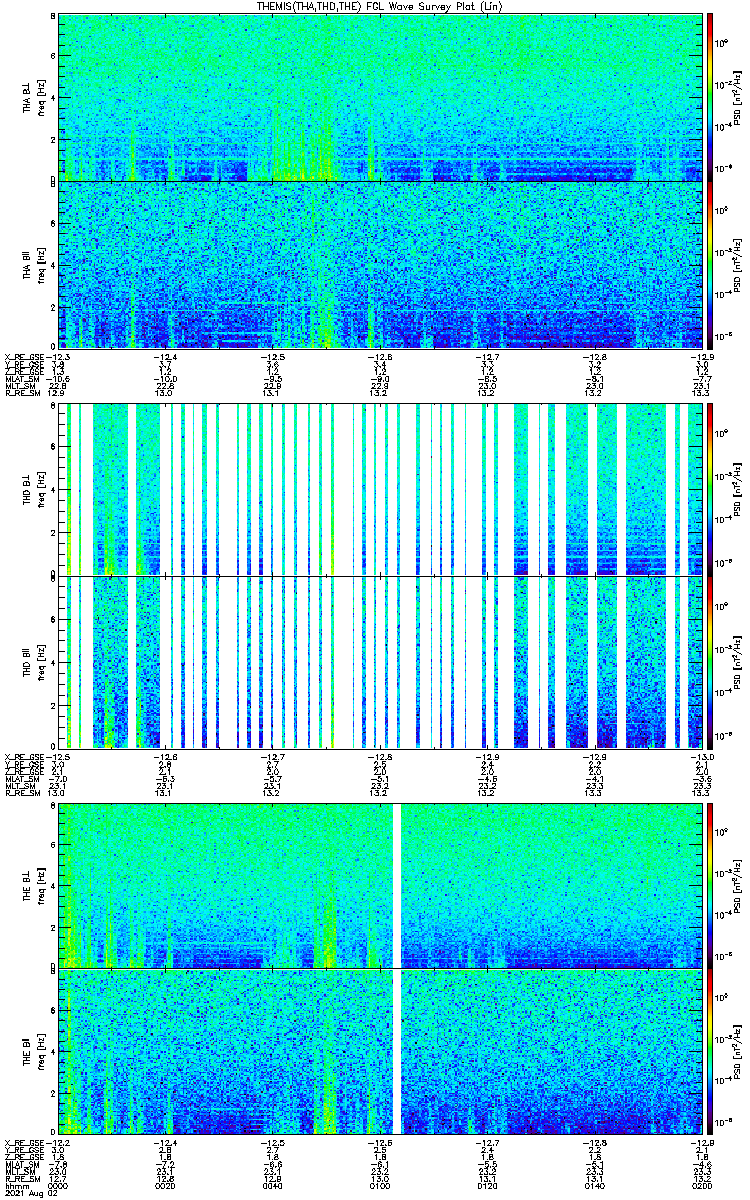Click the 0040 time tick label

(272, 1185)
